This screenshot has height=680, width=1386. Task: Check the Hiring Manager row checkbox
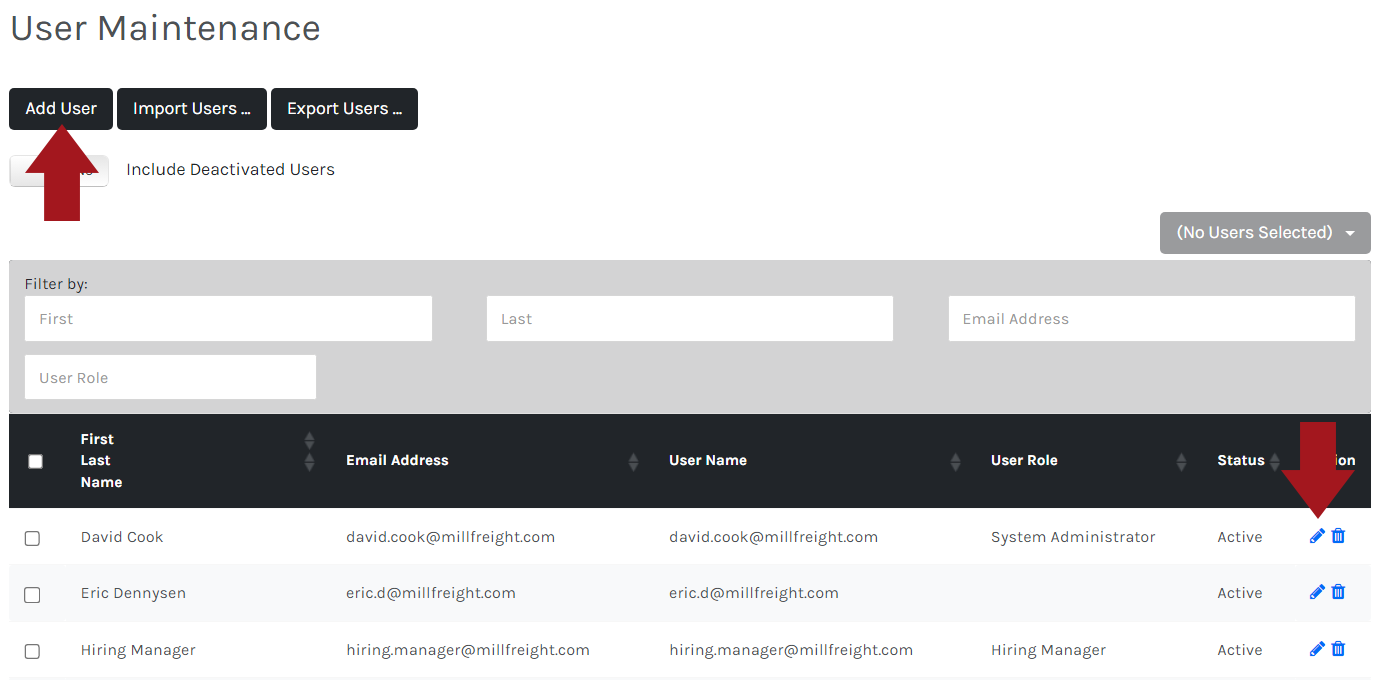32,651
